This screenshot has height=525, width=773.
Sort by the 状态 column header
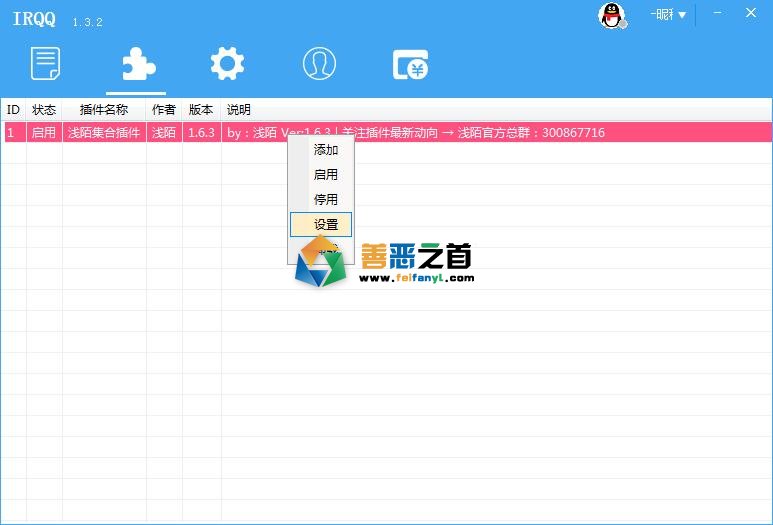tap(44, 109)
